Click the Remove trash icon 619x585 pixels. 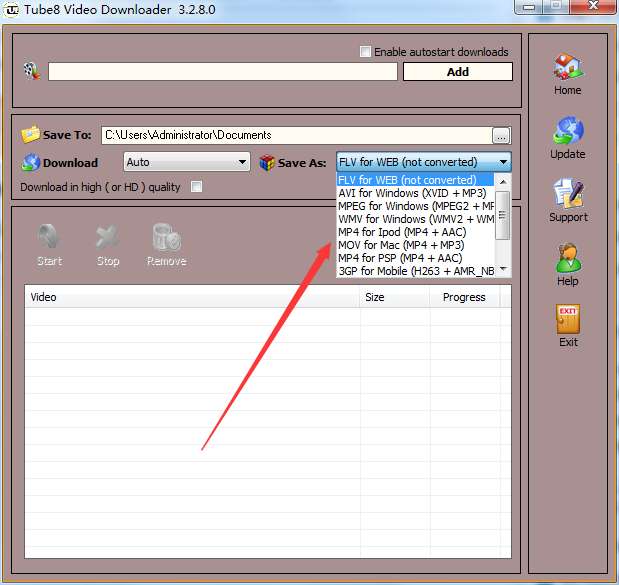[167, 238]
